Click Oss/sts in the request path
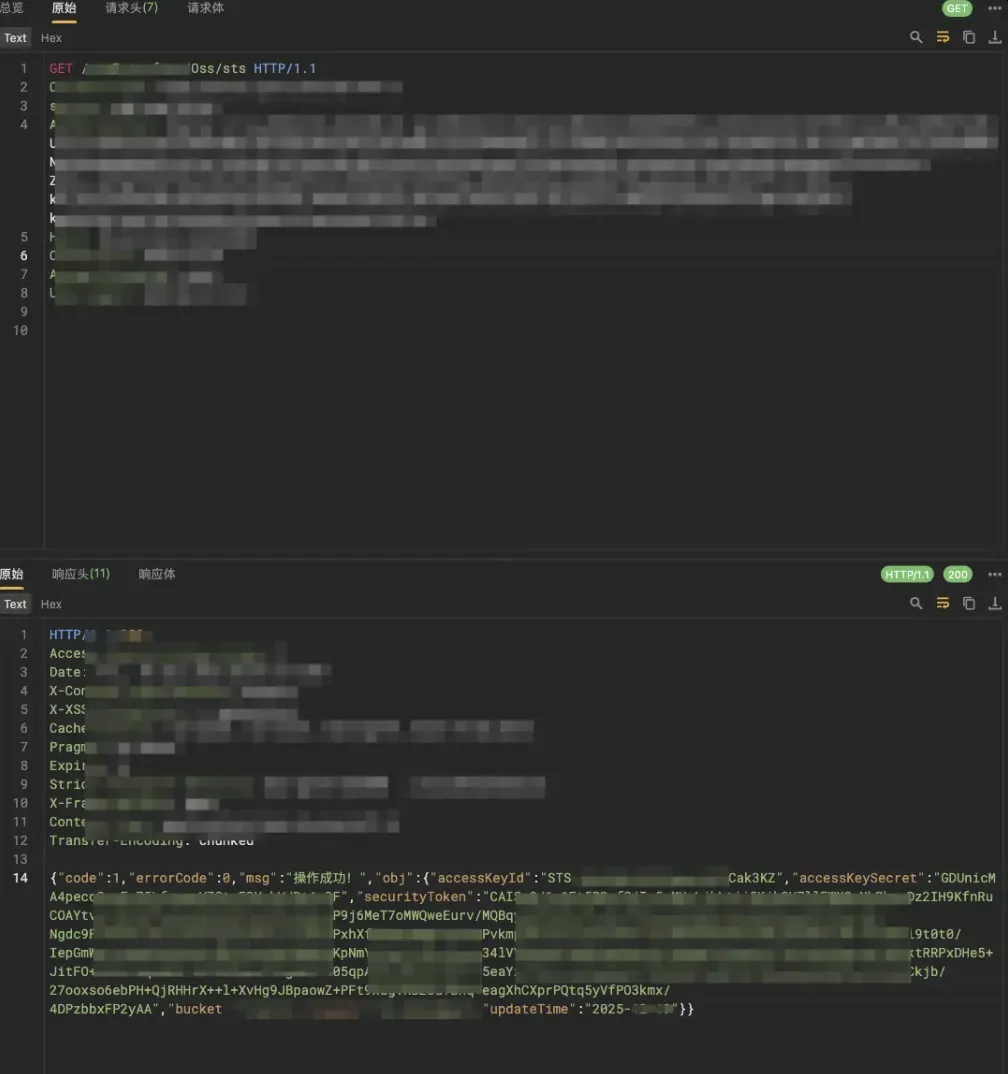This screenshot has width=1008, height=1074. pos(218,68)
